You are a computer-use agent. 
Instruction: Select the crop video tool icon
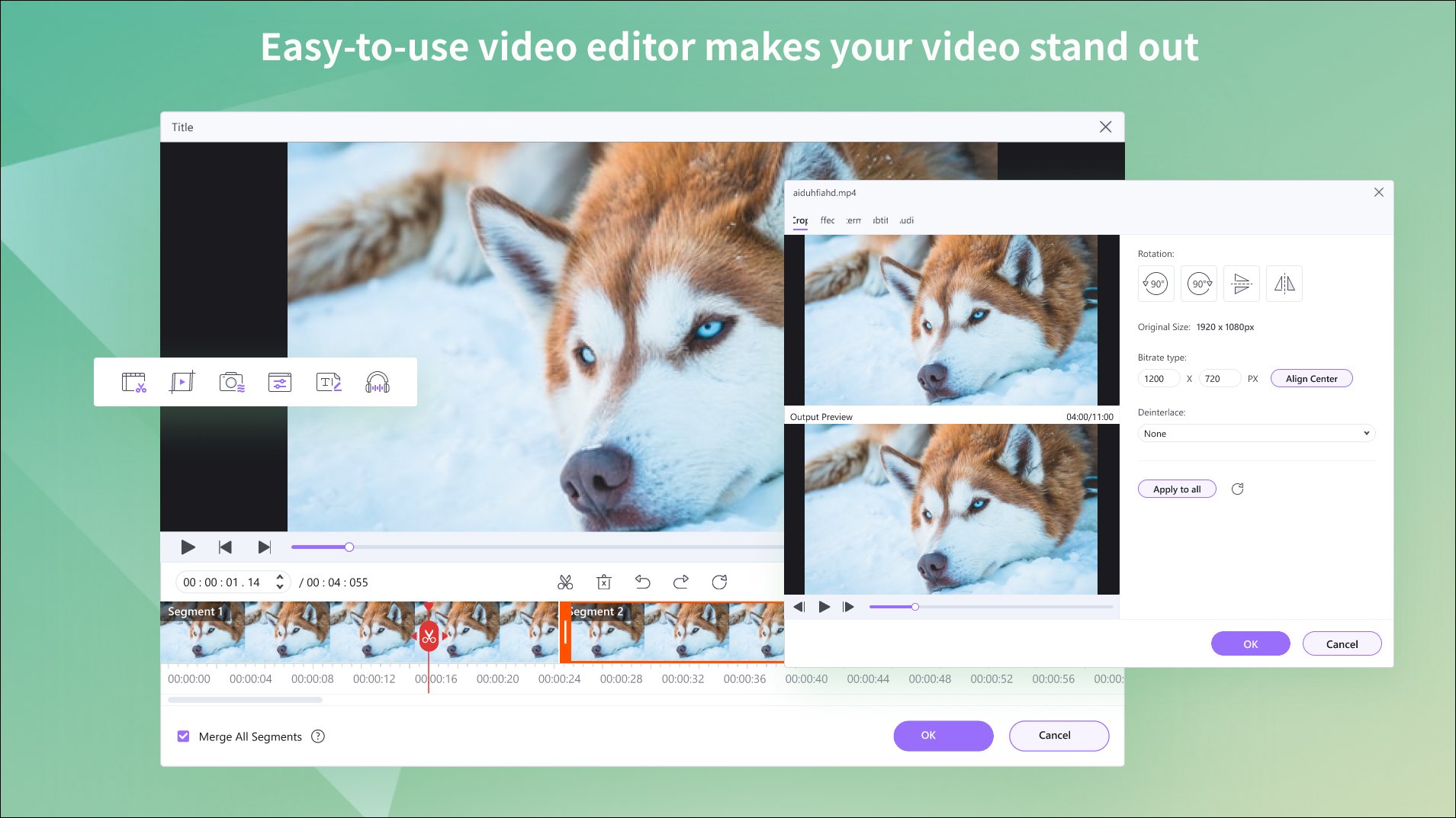click(x=182, y=382)
